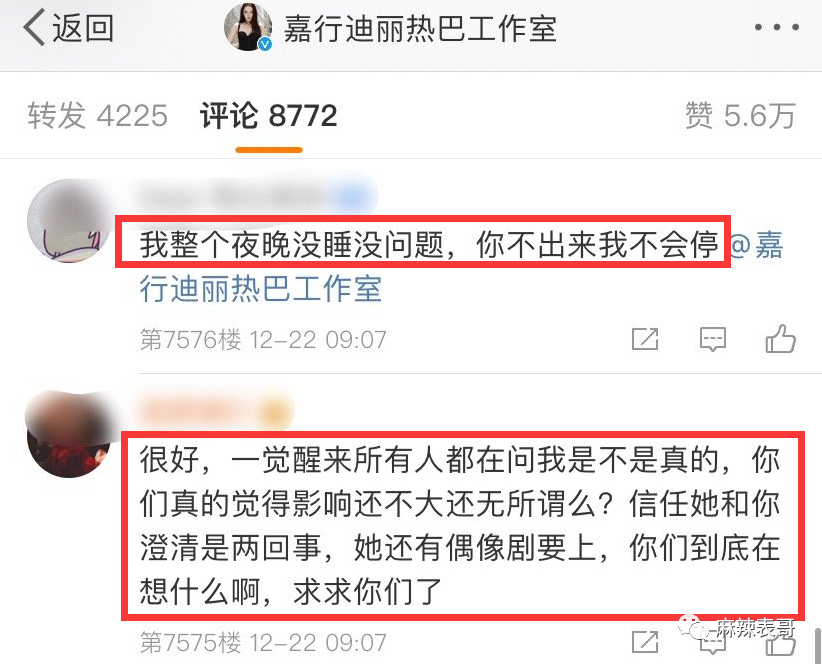This screenshot has height=664, width=822.
Task: Tap the back chevron labeled 返回
Action: click(68, 28)
